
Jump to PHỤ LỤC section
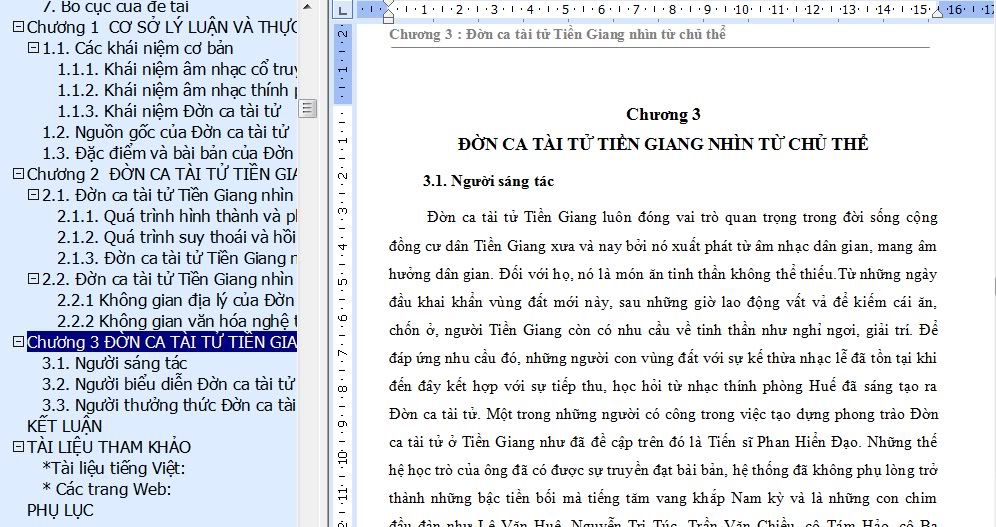tap(60, 510)
